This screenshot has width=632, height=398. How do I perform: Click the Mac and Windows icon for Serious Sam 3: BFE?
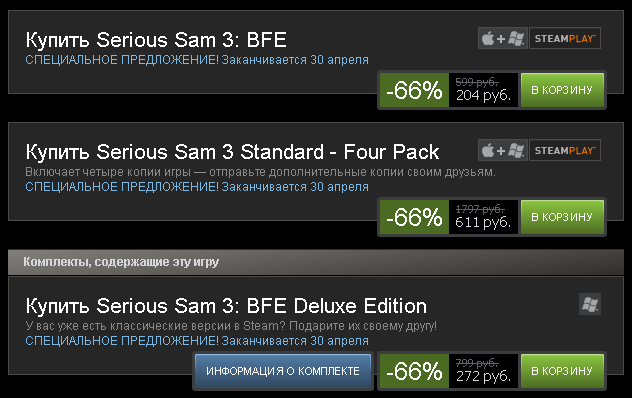tap(503, 38)
